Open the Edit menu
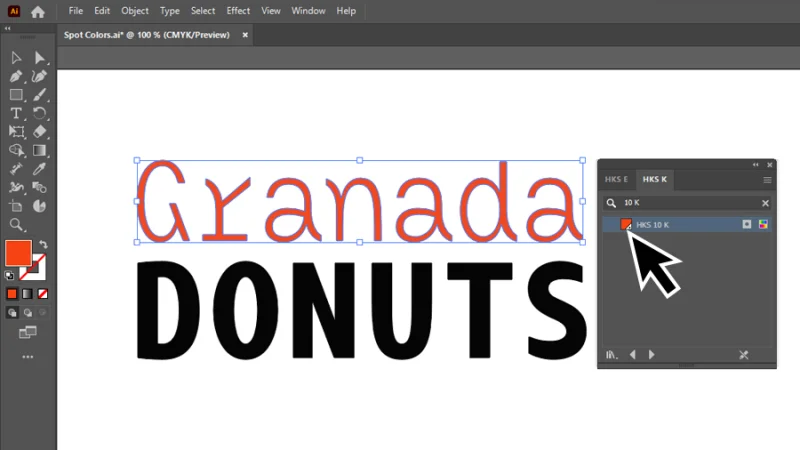This screenshot has width=800, height=450. point(102,11)
